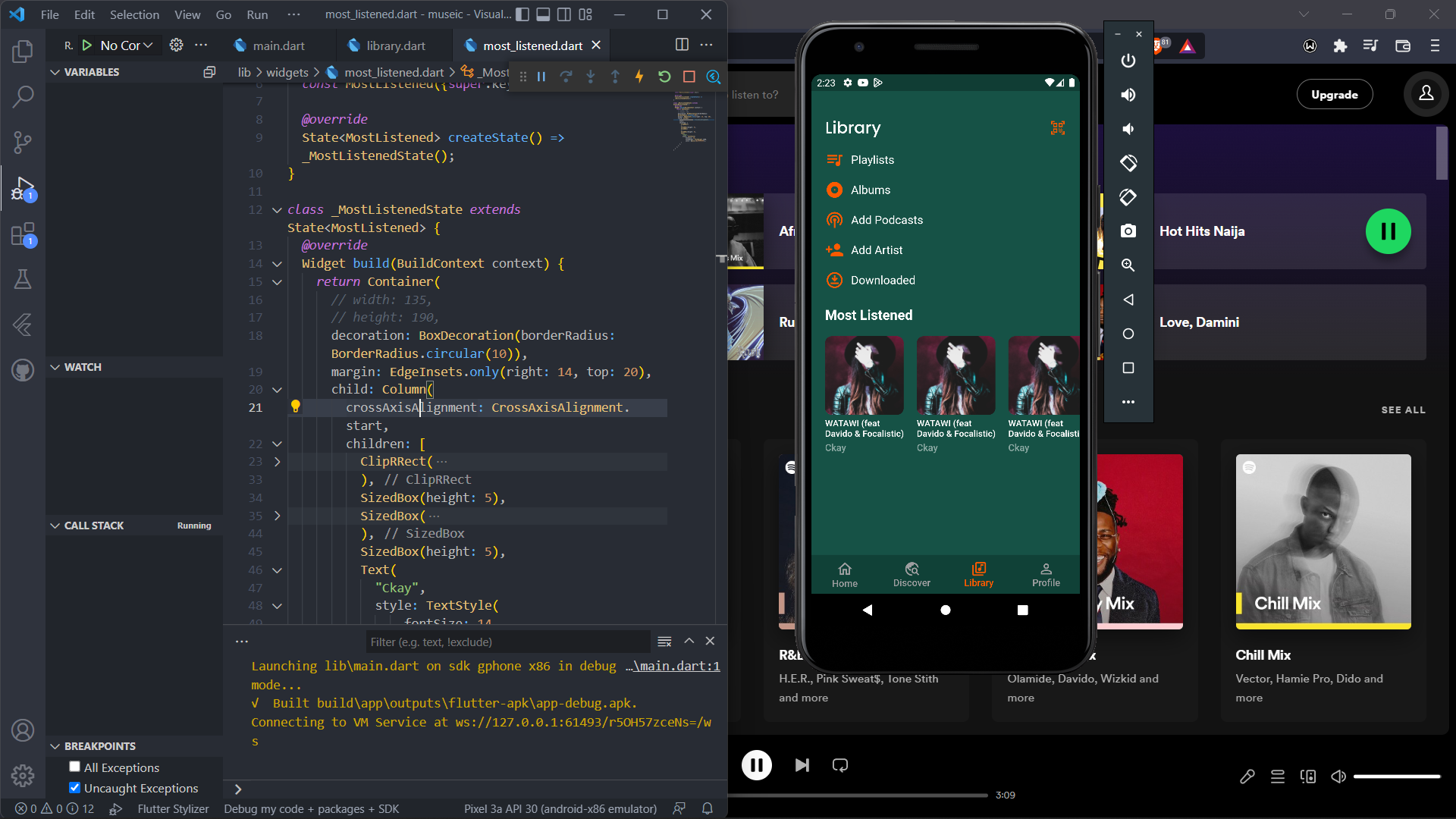
Task: Toggle the All Exceptions breakpoint checkbox
Action: pos(74,767)
